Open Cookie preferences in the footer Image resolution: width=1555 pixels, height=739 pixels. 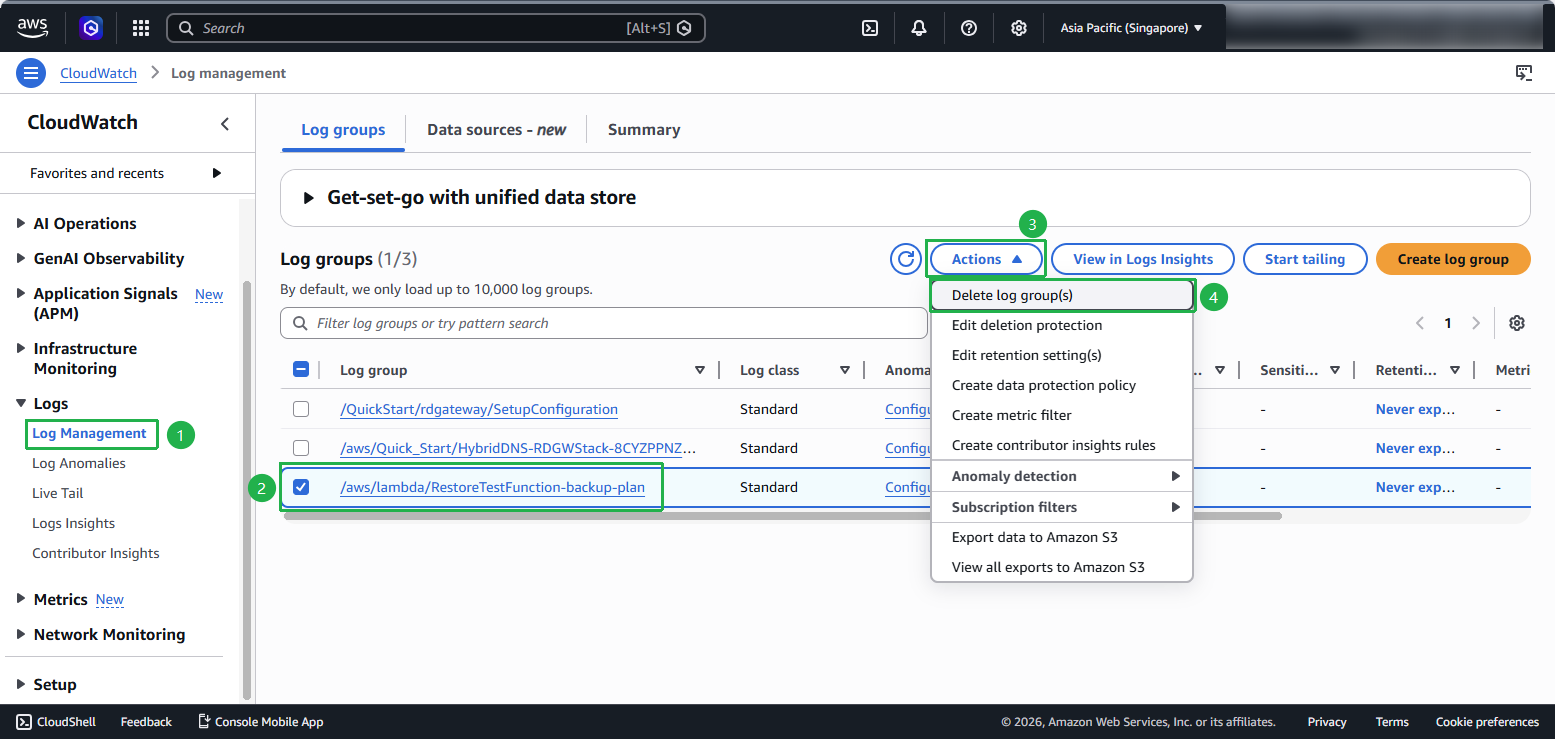coord(1487,722)
